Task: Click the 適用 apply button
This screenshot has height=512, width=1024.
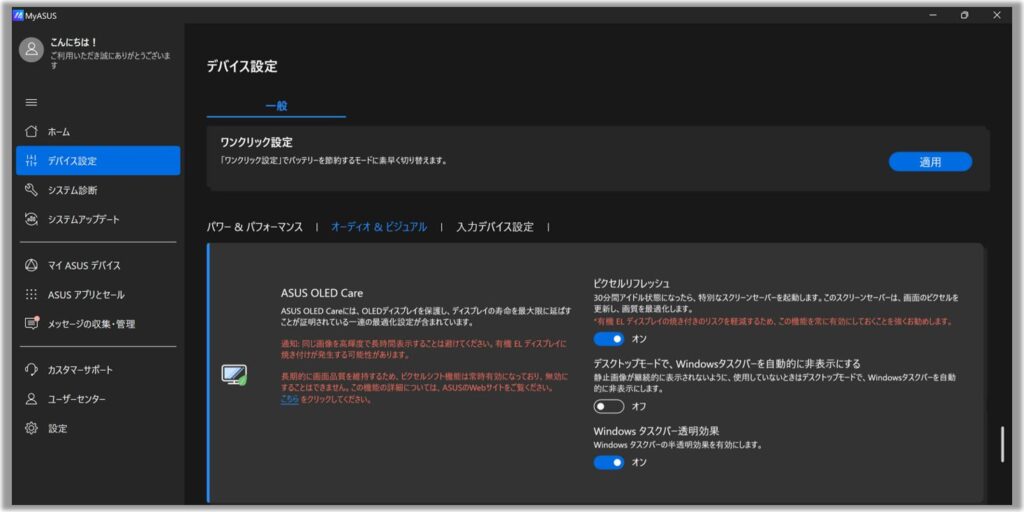Action: click(930, 162)
